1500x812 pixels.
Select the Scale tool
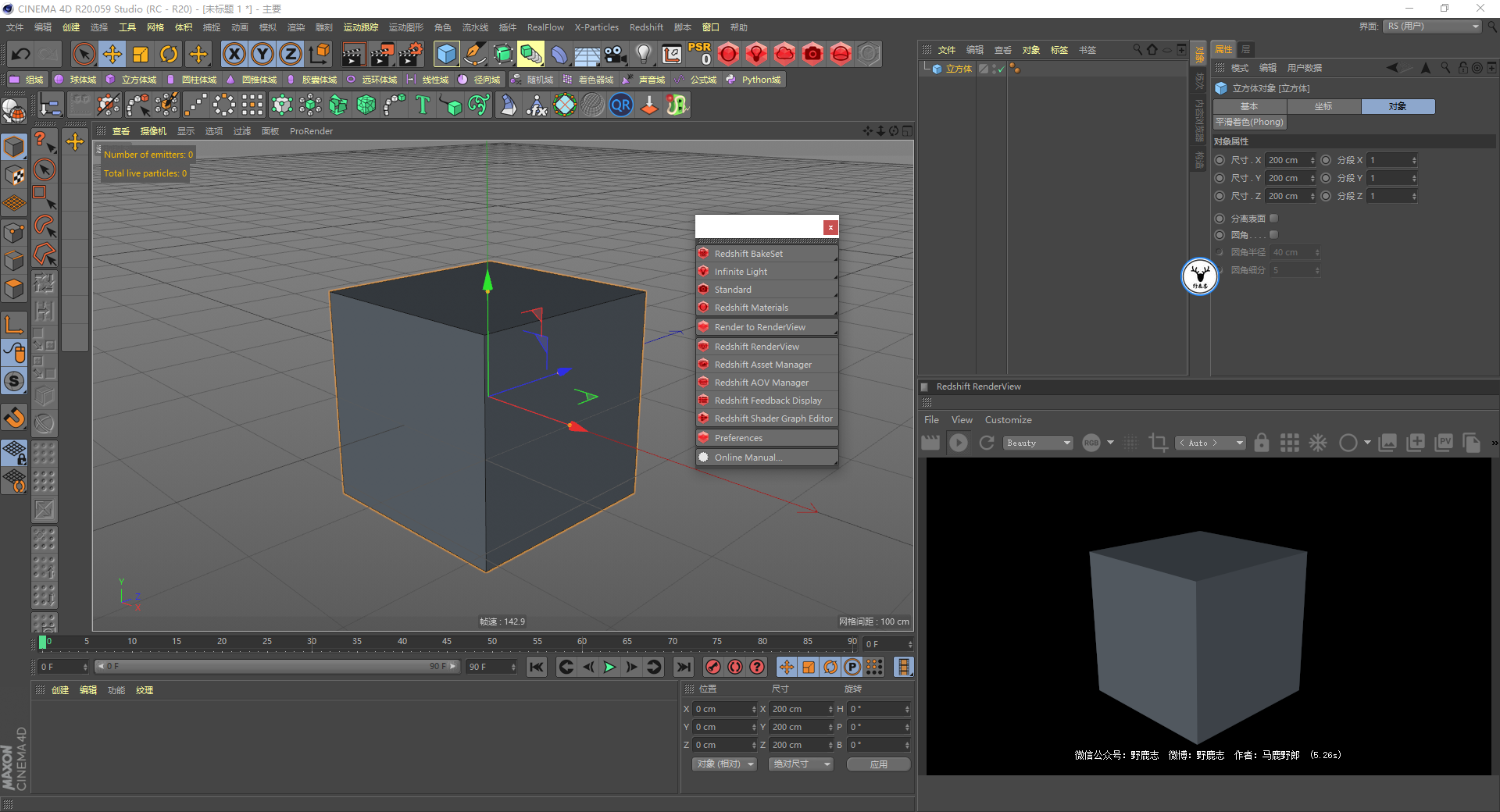pyautogui.click(x=141, y=54)
